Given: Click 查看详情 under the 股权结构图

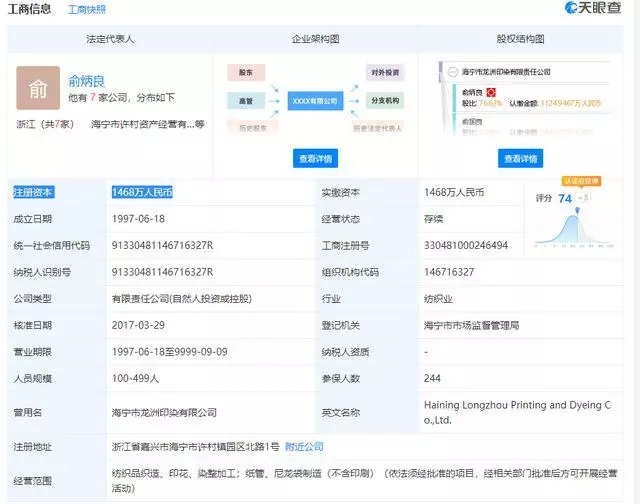Looking at the screenshot, I should pyautogui.click(x=520, y=158).
